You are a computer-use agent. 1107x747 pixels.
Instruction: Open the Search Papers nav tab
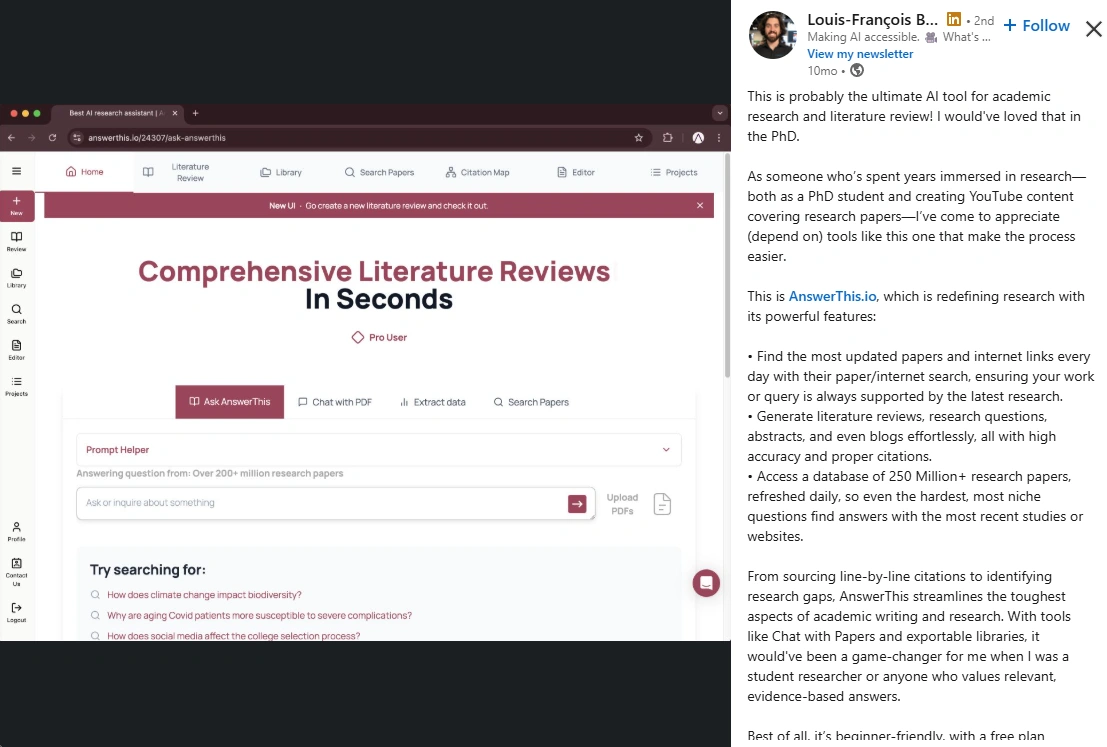tap(379, 172)
